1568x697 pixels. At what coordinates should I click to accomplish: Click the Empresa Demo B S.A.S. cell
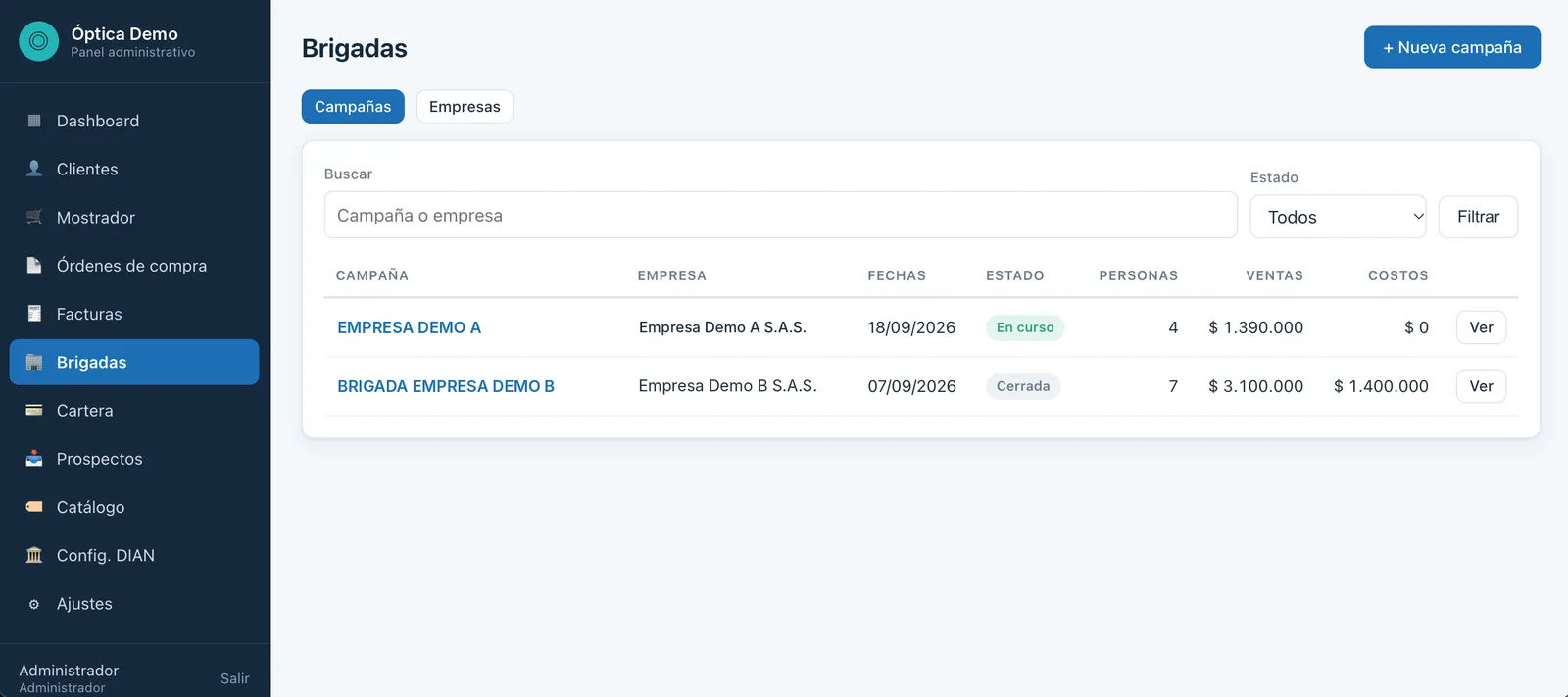pos(727,386)
